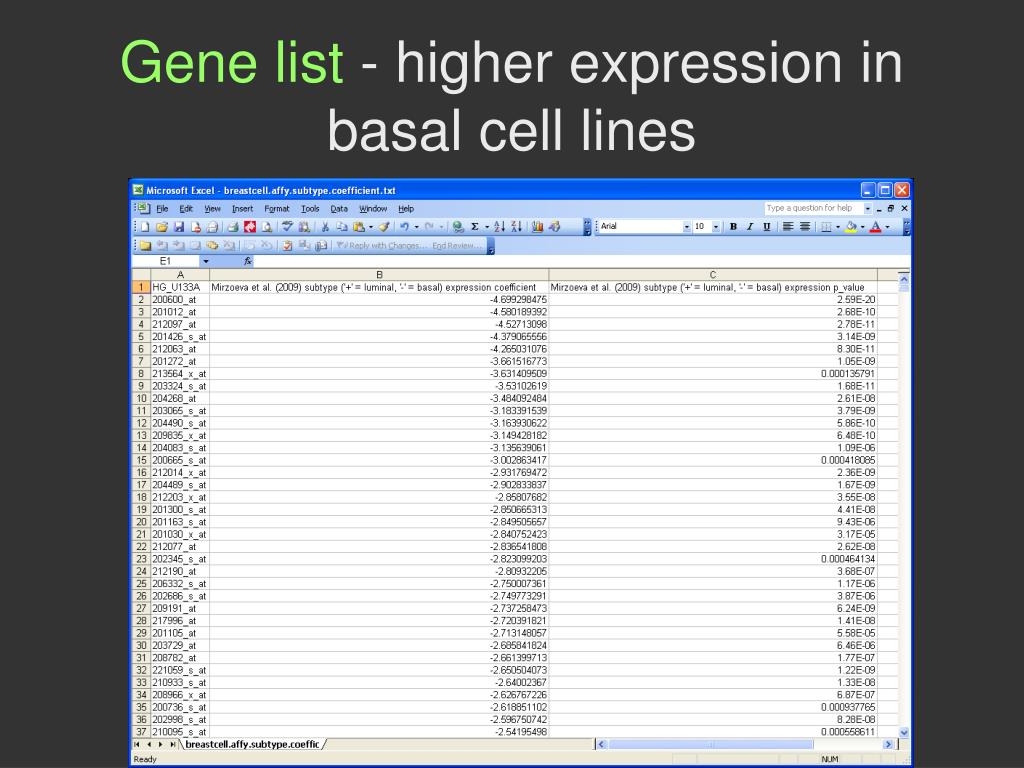Toggle Underline formatting
1024x768 pixels.
[767, 227]
